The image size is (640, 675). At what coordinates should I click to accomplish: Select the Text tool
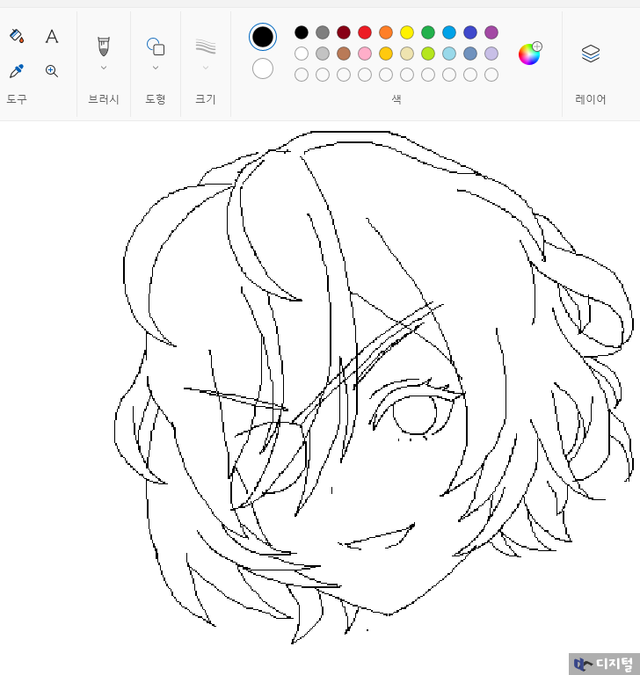coord(52,37)
